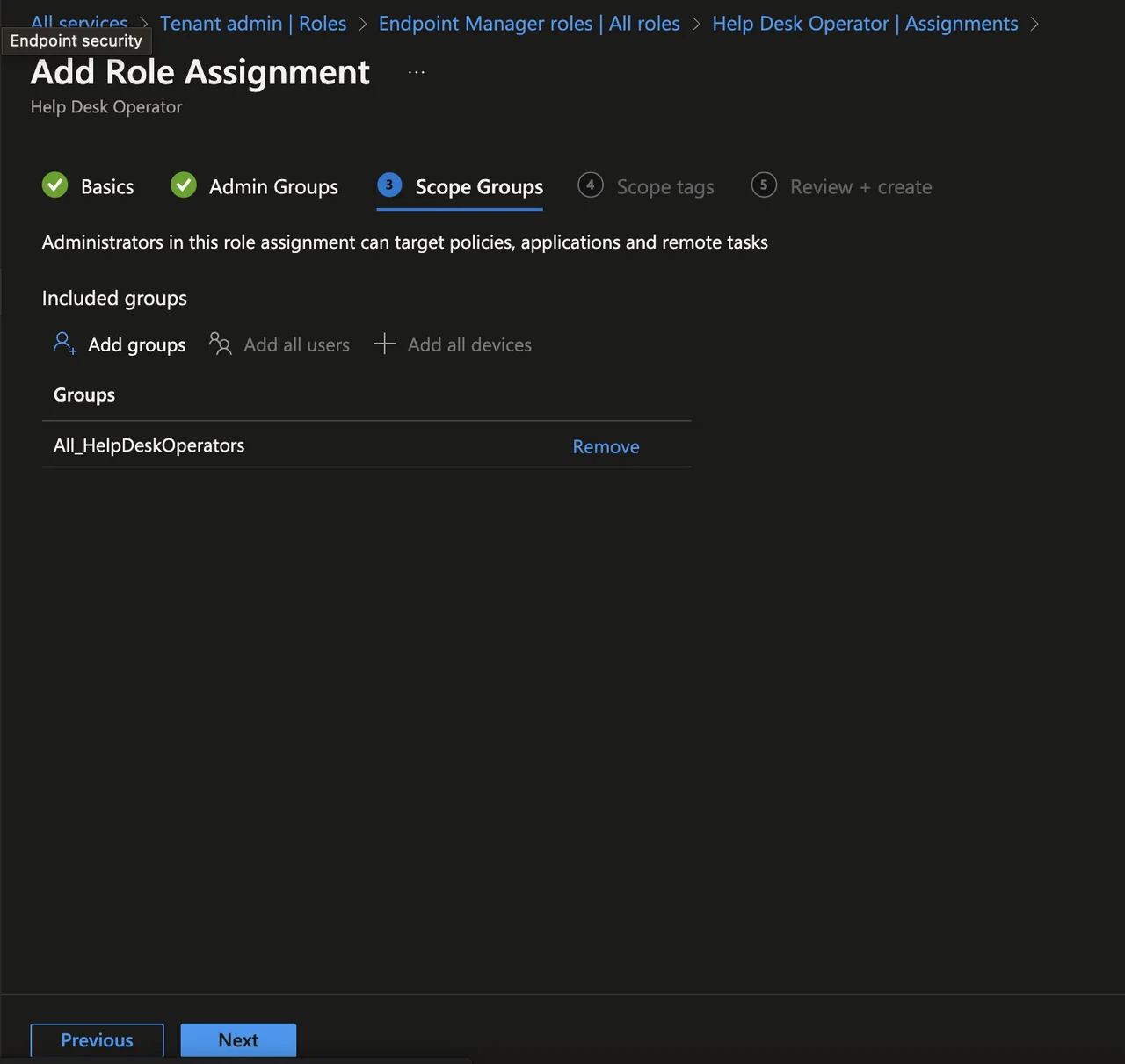Viewport: 1125px width, 1064px height.
Task: Open Tenant admin | Roles breadcrumb
Action: (253, 24)
